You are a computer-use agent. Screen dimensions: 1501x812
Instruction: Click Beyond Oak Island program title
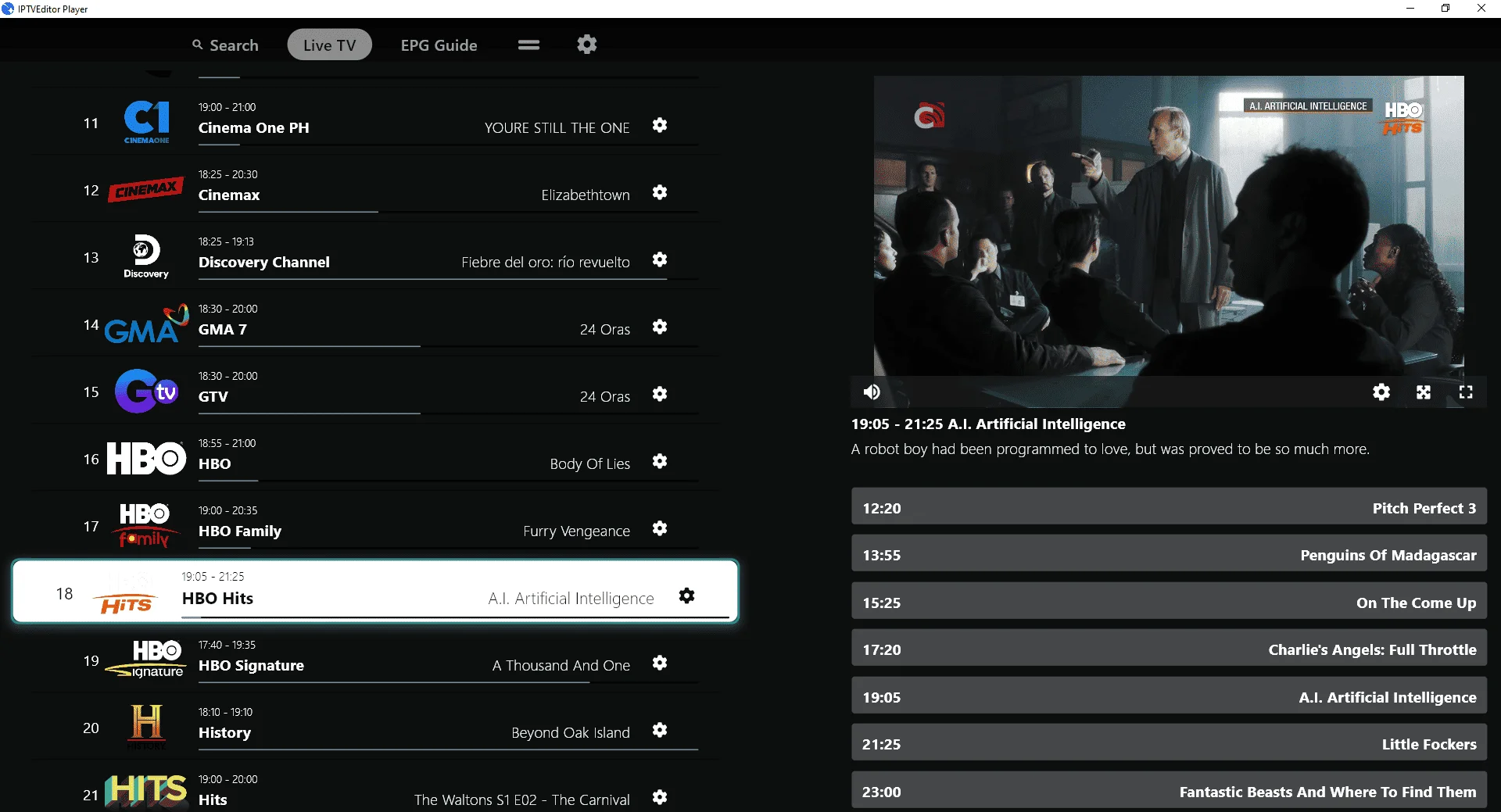coord(570,732)
